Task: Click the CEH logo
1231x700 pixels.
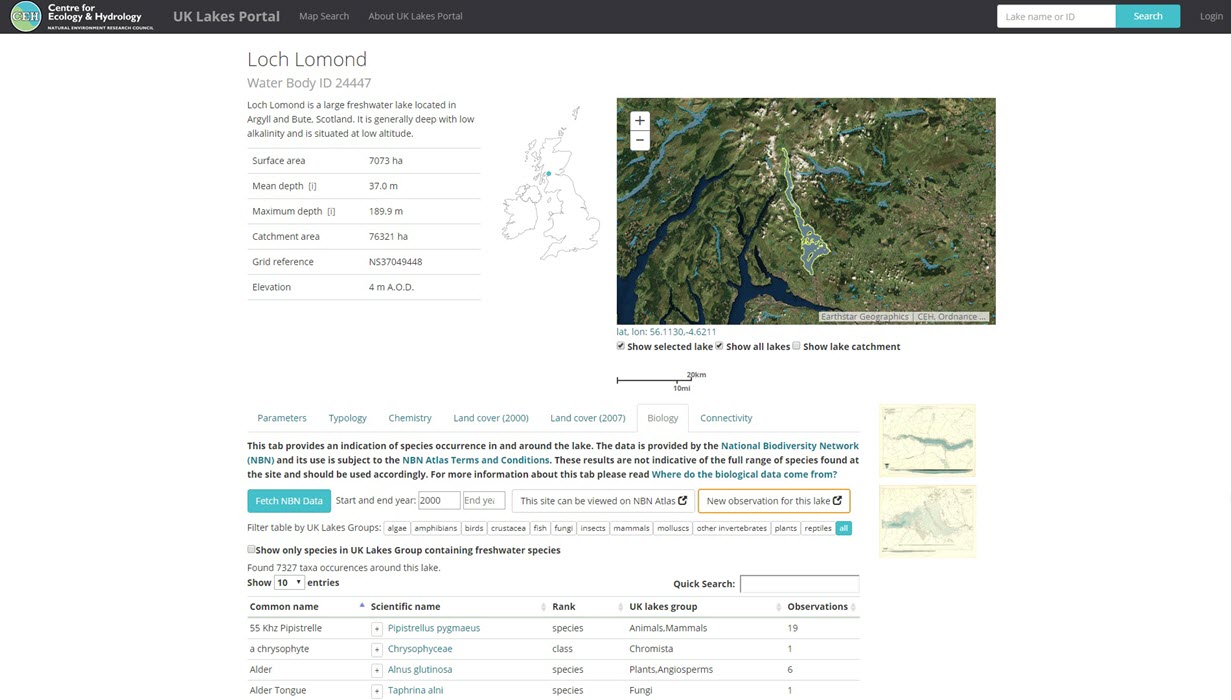Action: tap(25, 16)
